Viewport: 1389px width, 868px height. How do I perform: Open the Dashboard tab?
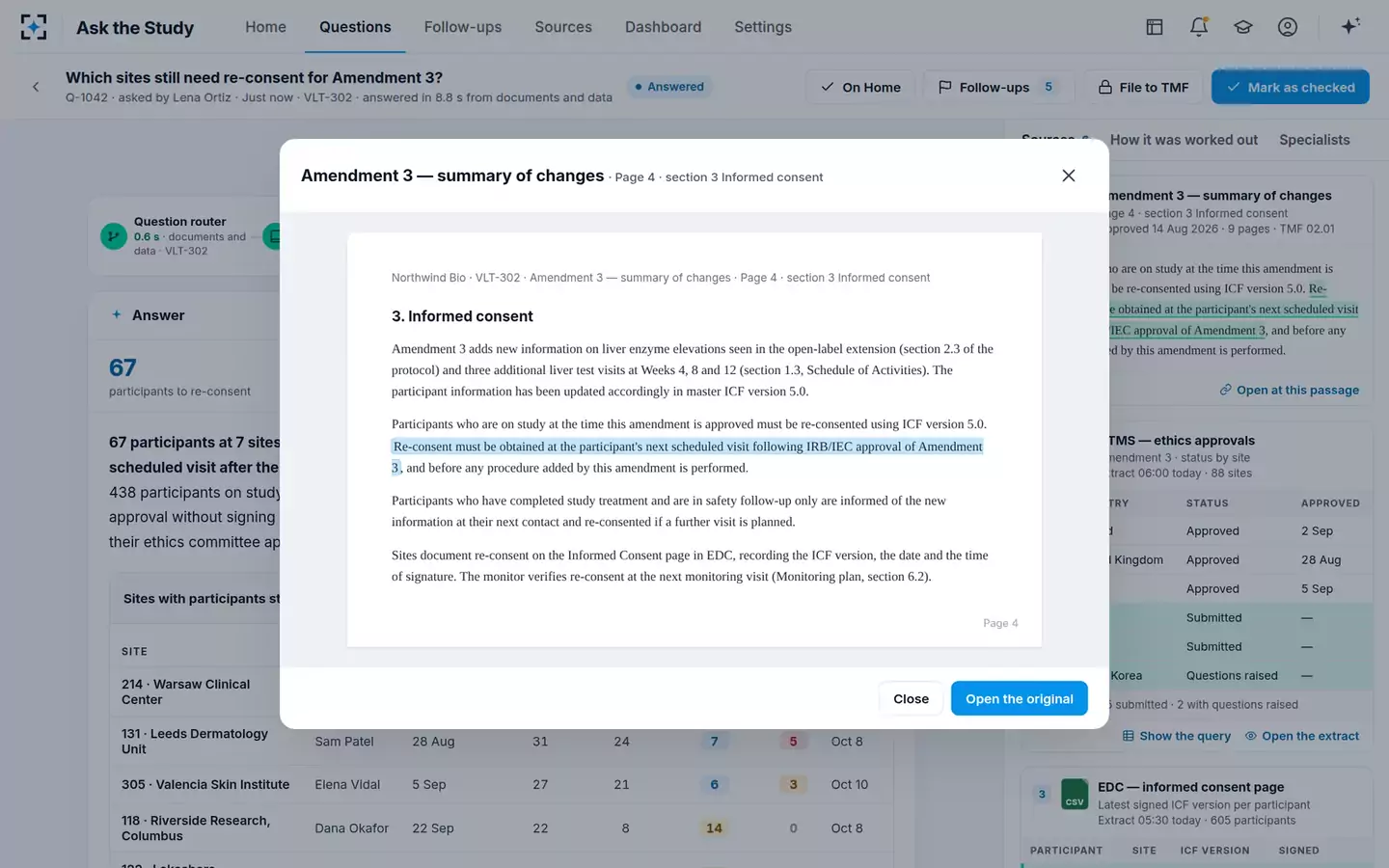click(663, 27)
